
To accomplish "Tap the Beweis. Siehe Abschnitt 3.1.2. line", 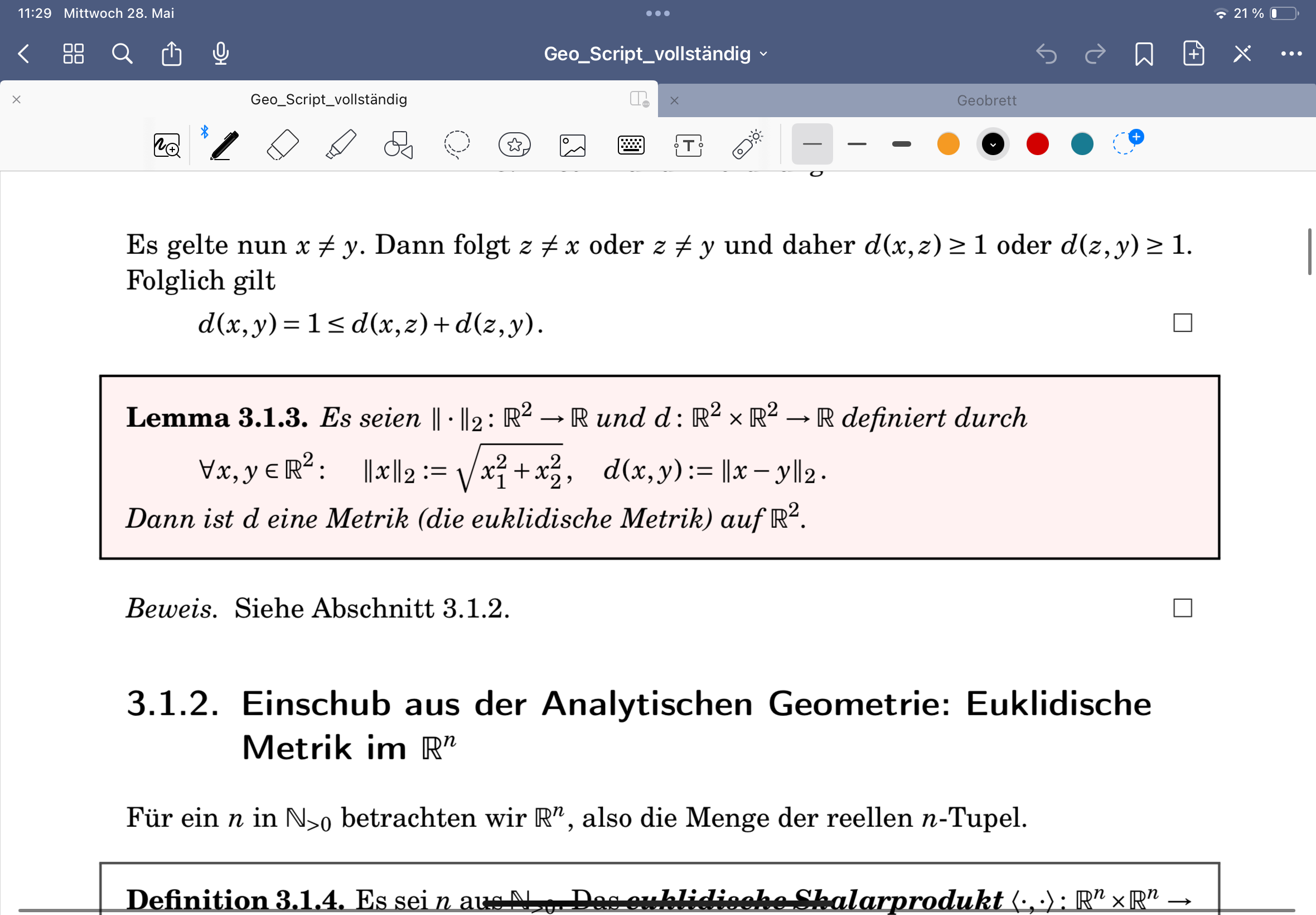I will point(318,608).
